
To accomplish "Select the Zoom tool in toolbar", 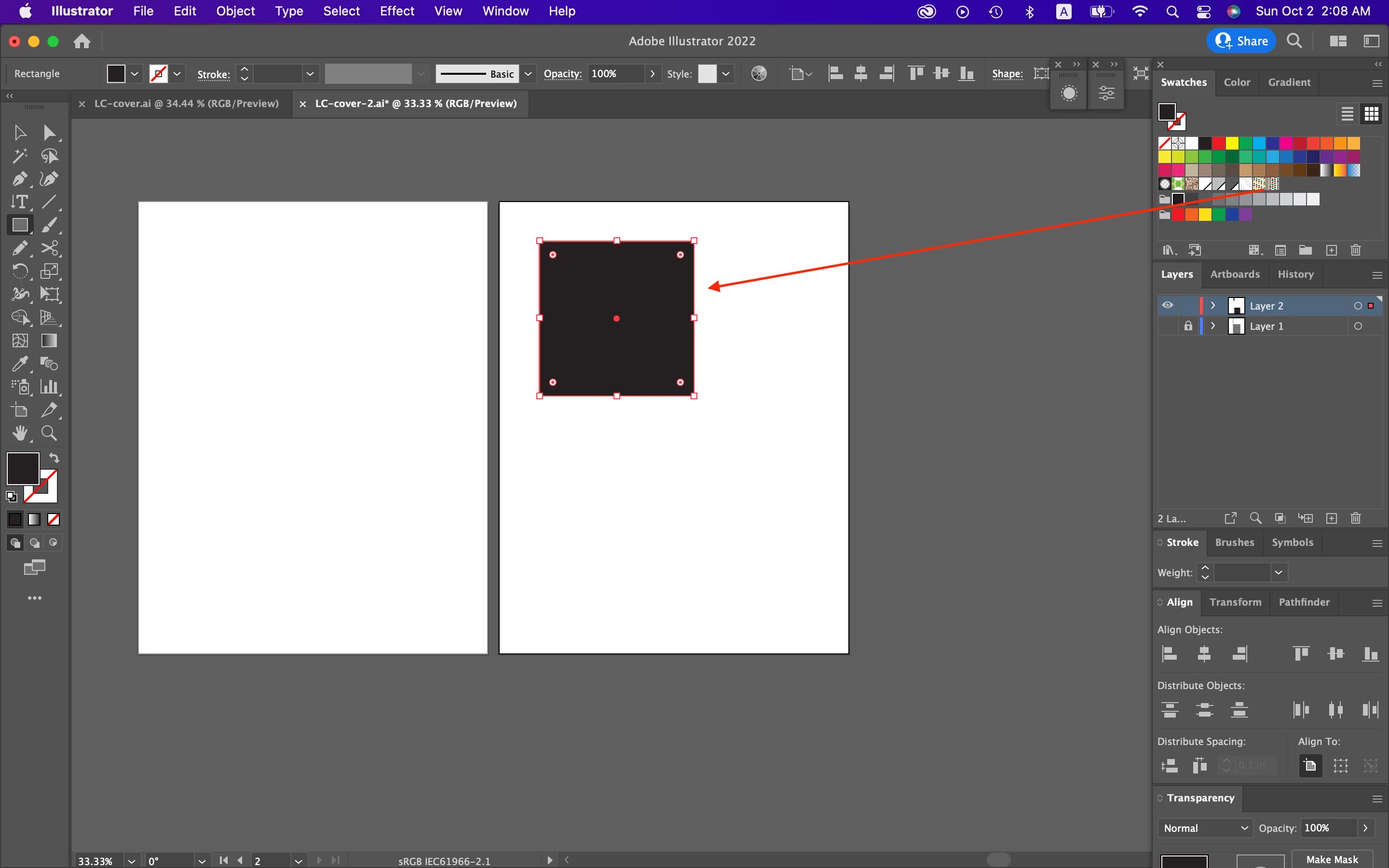I will 49,434.
